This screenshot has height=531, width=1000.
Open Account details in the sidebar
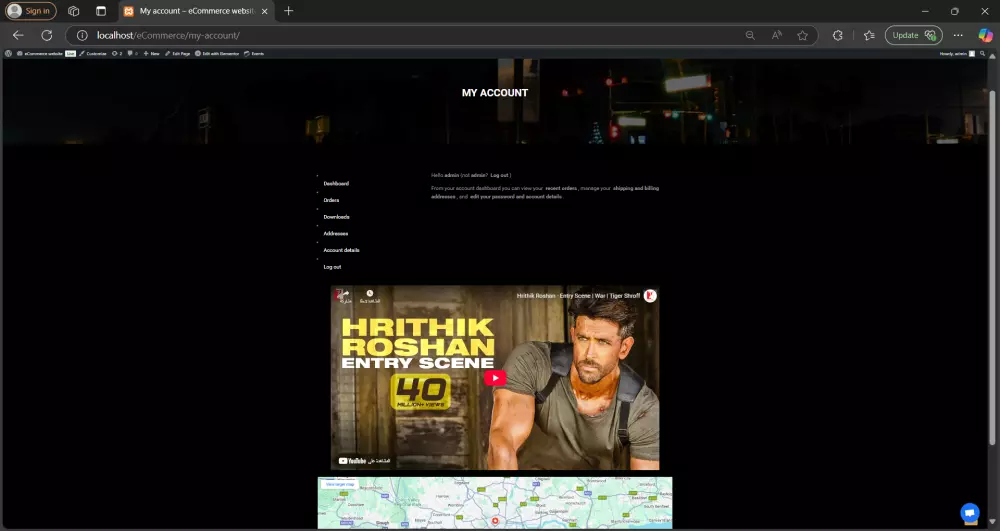tap(341, 250)
